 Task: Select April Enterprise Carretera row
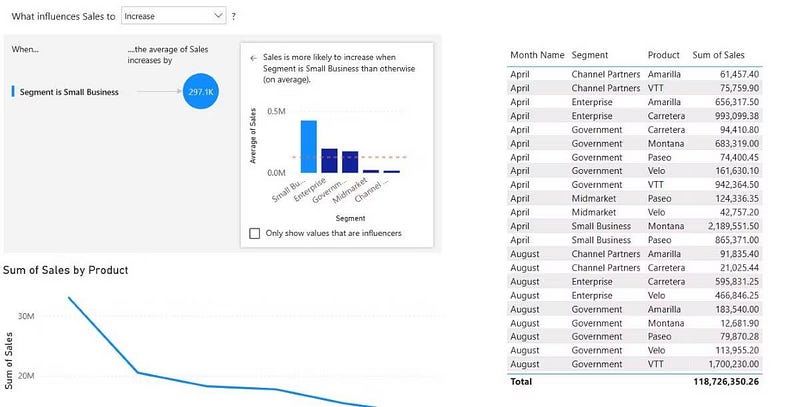point(634,116)
